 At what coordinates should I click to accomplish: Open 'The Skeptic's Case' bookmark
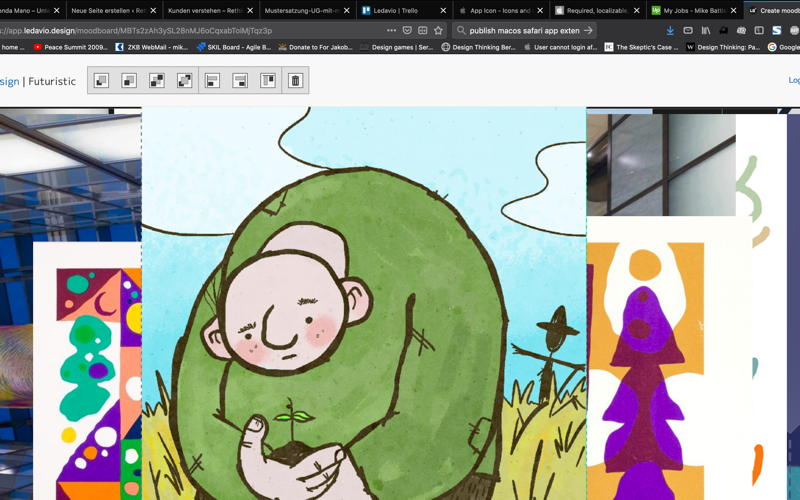(x=642, y=47)
